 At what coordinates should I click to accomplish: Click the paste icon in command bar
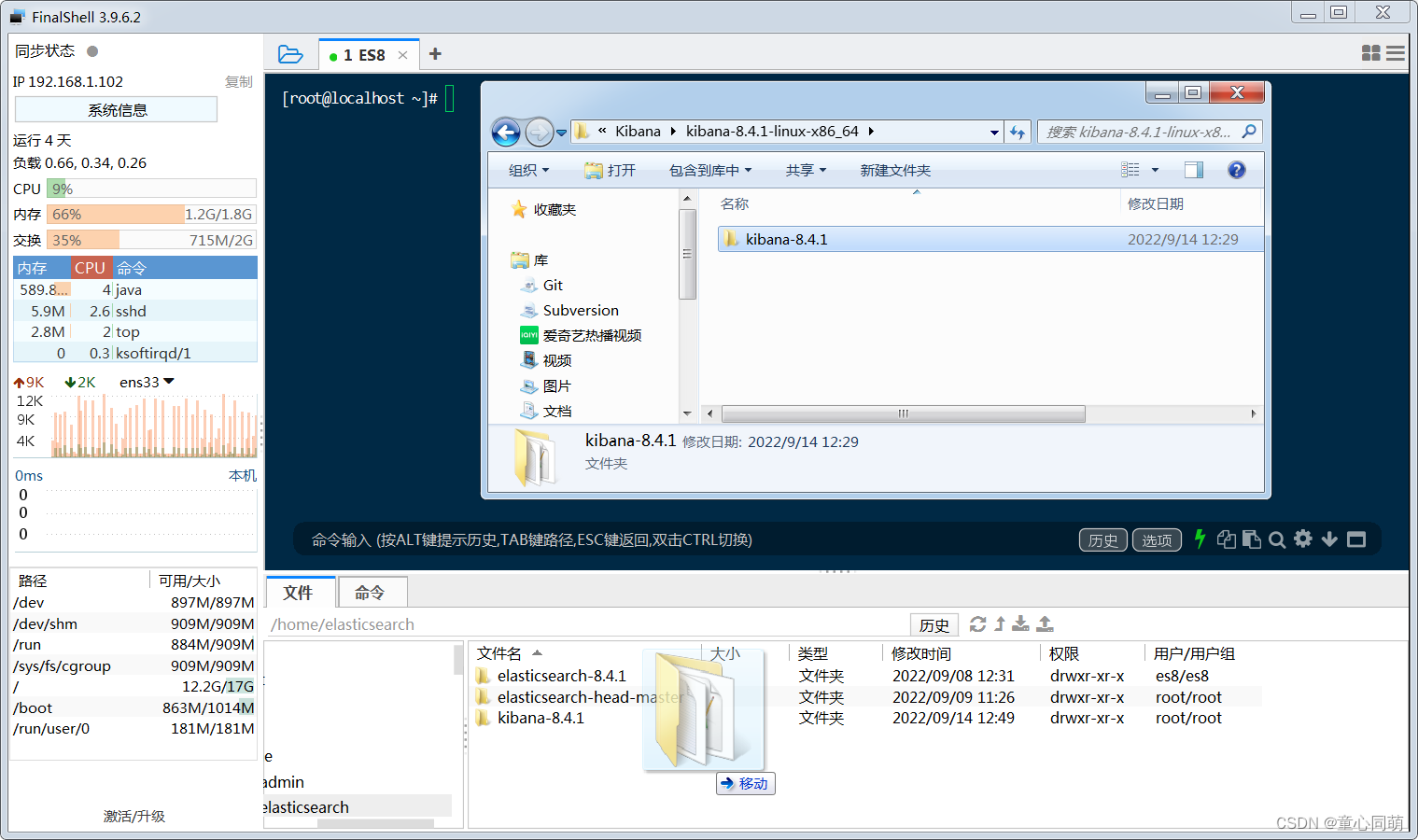pos(1252,539)
